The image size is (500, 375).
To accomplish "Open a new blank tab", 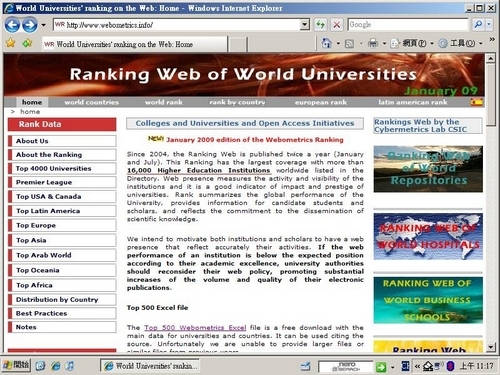I will (238, 44).
